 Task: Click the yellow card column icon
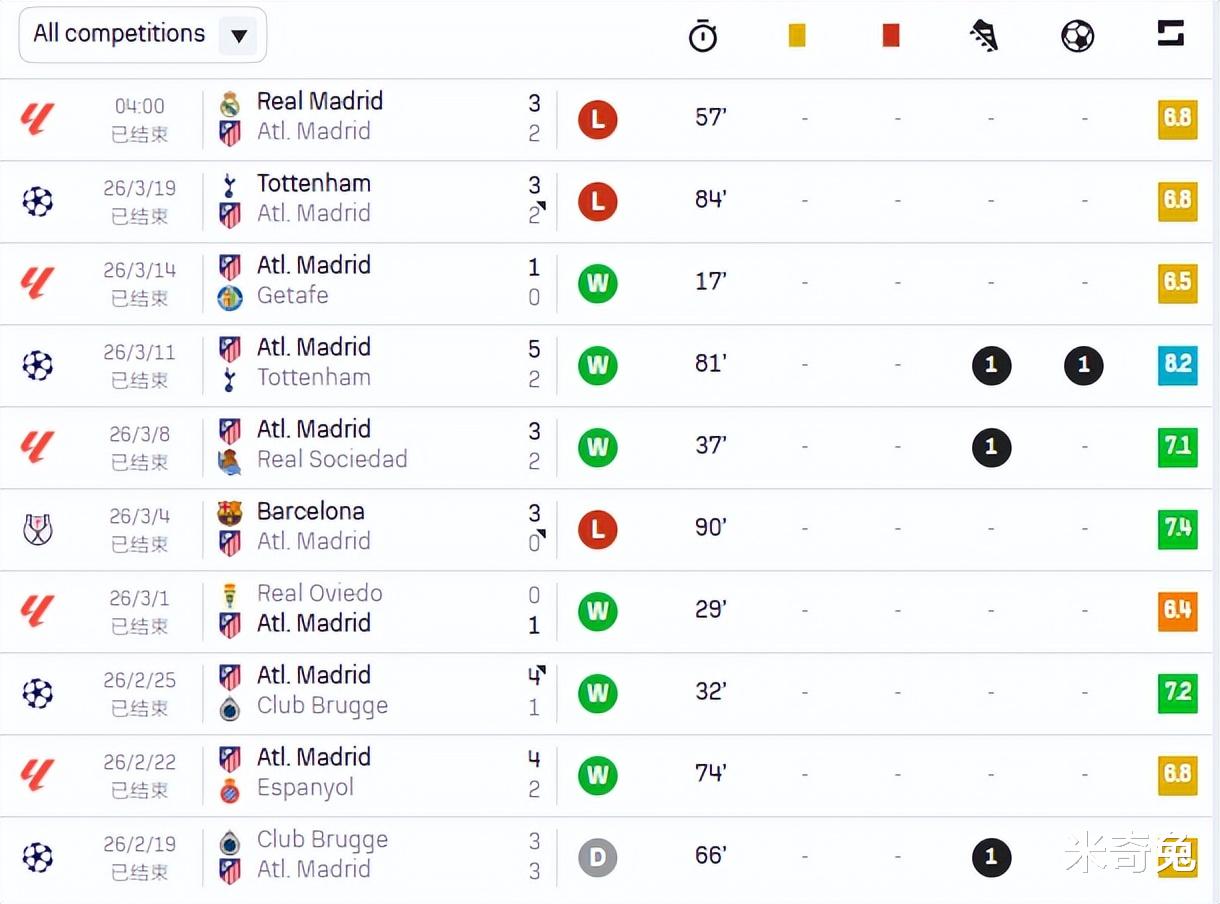point(797,35)
